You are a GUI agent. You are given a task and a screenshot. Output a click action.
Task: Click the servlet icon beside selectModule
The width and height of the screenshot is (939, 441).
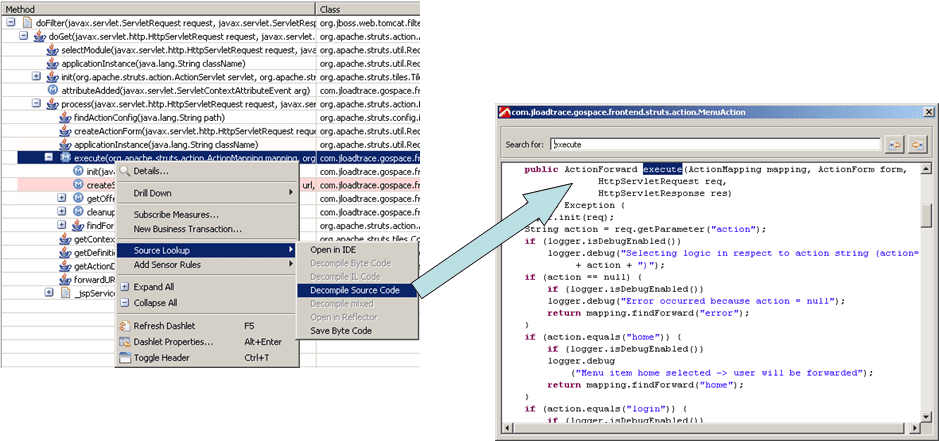[53, 50]
